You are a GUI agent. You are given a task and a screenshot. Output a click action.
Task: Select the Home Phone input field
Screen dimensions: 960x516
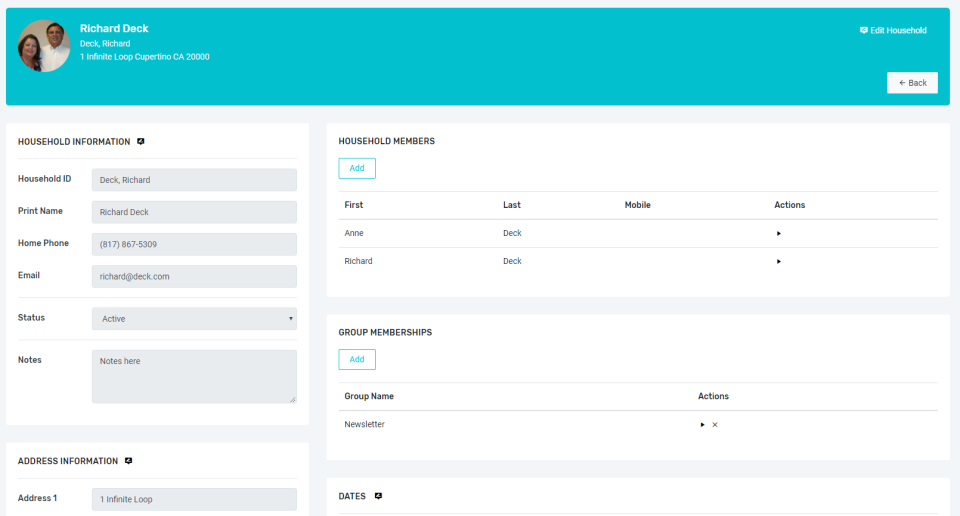tap(194, 244)
